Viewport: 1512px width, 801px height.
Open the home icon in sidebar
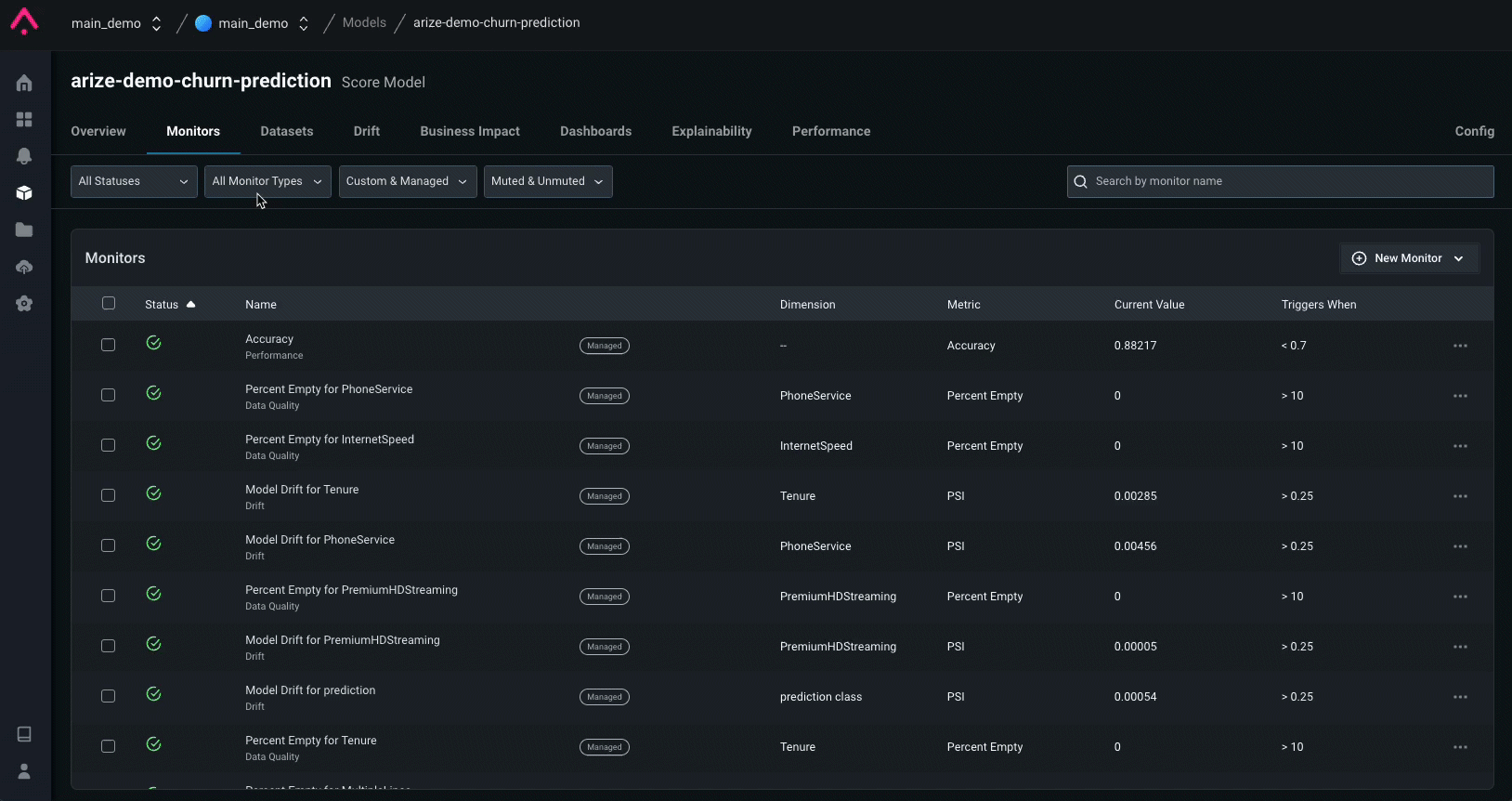(x=24, y=84)
